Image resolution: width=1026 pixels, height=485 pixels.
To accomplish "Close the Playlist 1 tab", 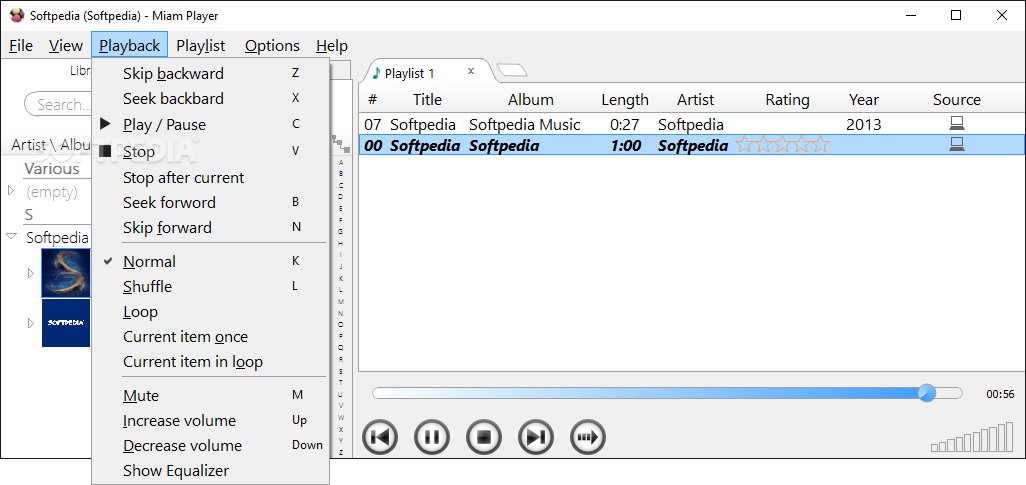I will coord(470,71).
